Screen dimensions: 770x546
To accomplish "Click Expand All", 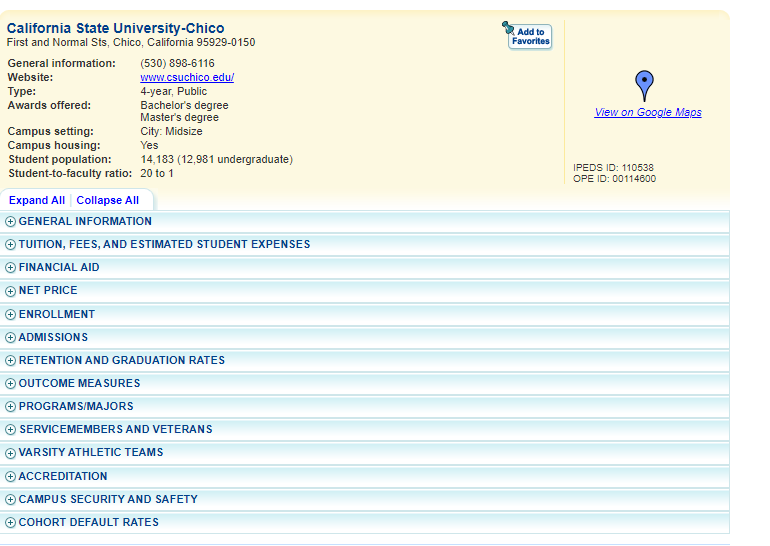I will tap(37, 200).
